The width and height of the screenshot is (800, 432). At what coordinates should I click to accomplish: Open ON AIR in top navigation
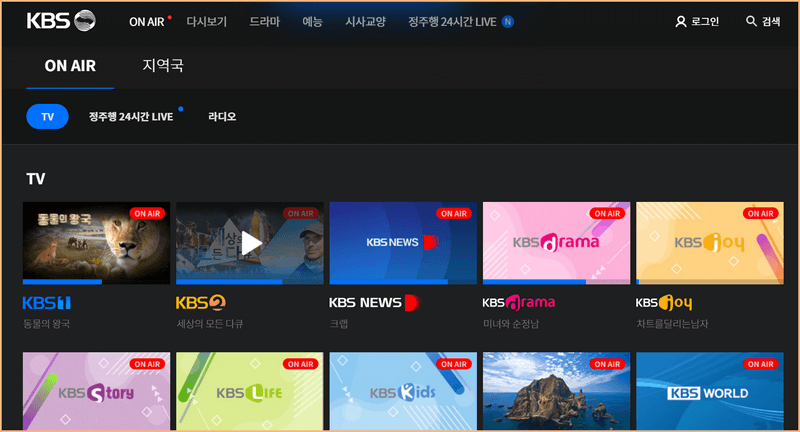click(x=147, y=22)
